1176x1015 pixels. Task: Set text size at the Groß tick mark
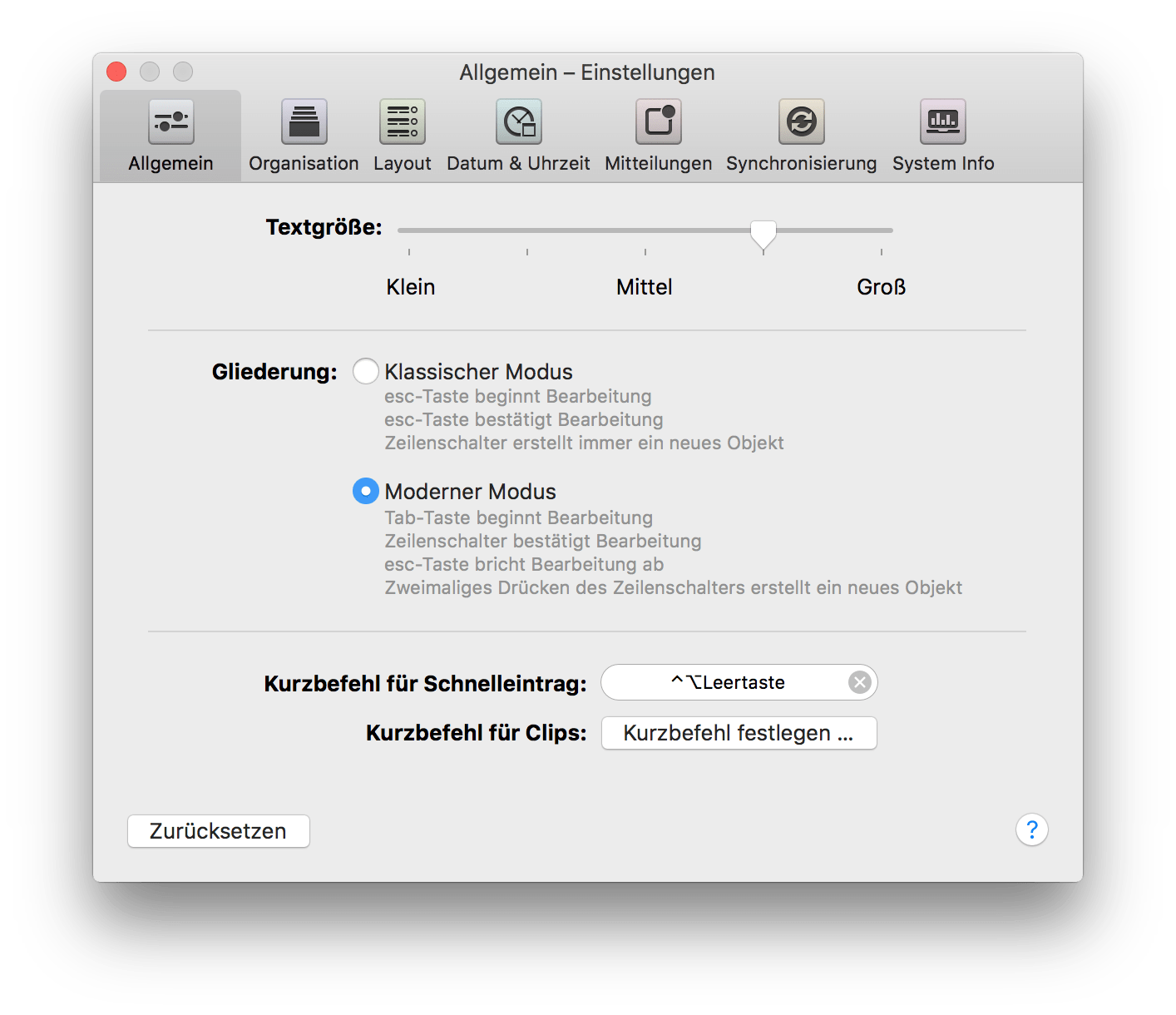point(881,230)
